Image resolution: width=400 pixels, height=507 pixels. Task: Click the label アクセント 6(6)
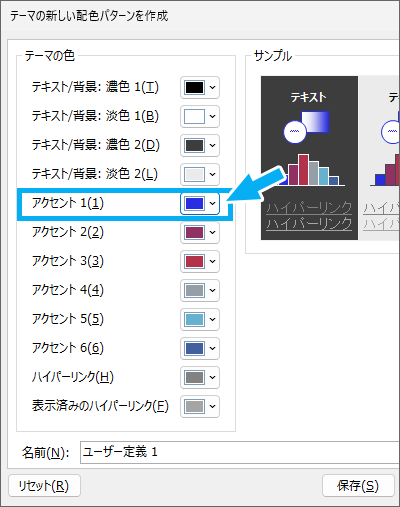click(68, 348)
